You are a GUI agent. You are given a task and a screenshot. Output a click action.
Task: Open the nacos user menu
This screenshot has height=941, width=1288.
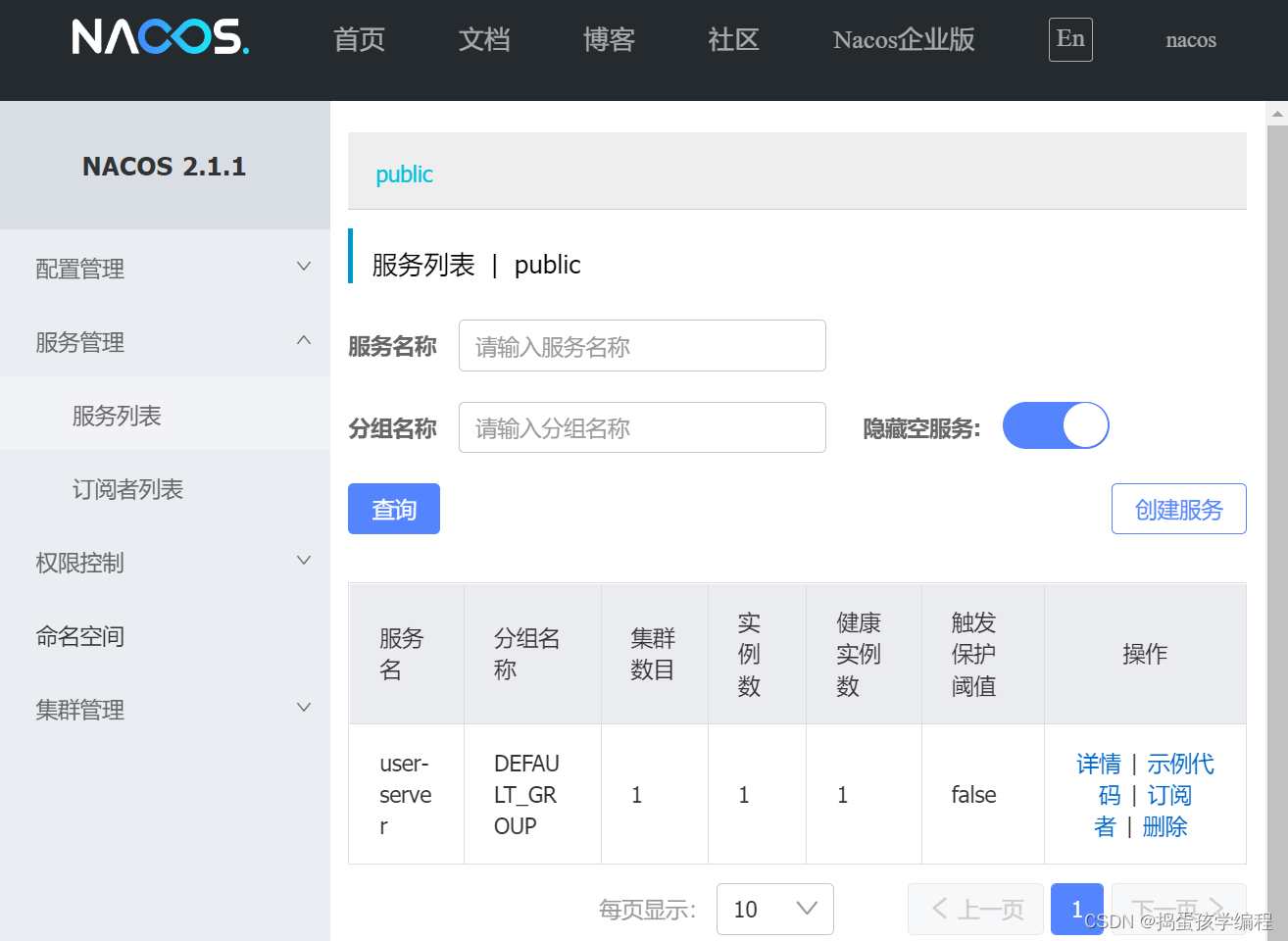pyautogui.click(x=1191, y=40)
